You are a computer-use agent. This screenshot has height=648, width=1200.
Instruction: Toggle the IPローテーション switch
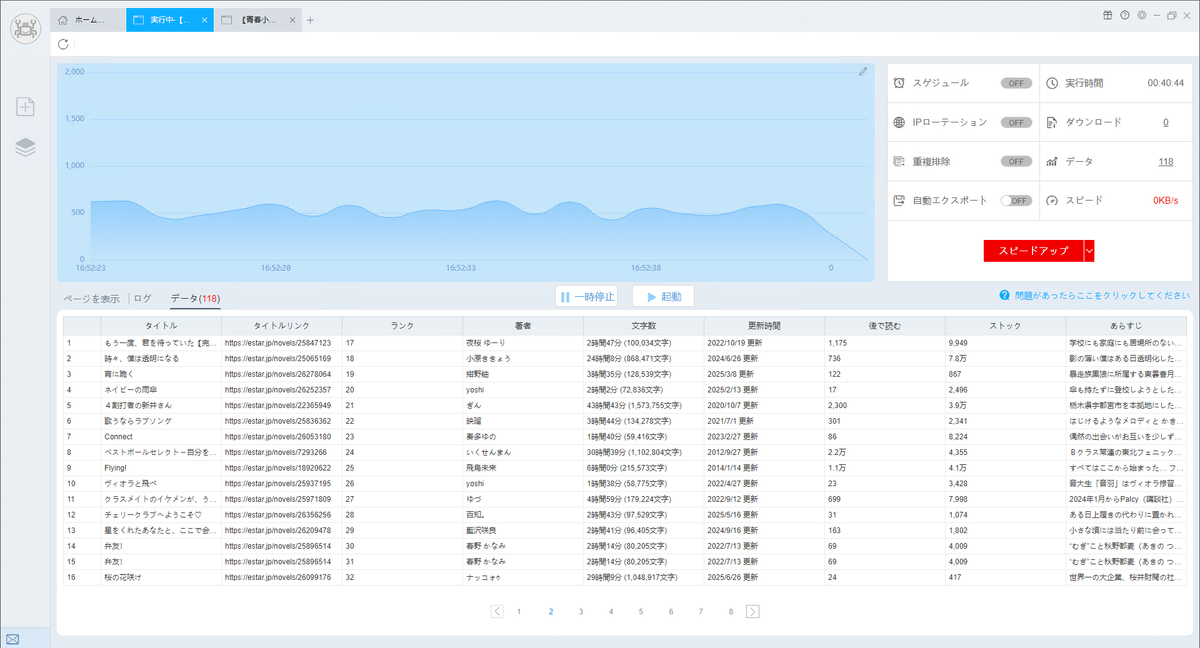1016,122
